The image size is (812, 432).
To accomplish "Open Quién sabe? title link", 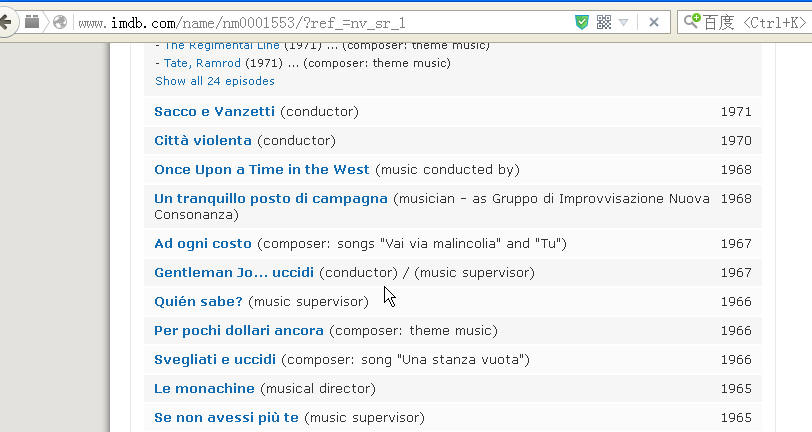I will point(198,301).
